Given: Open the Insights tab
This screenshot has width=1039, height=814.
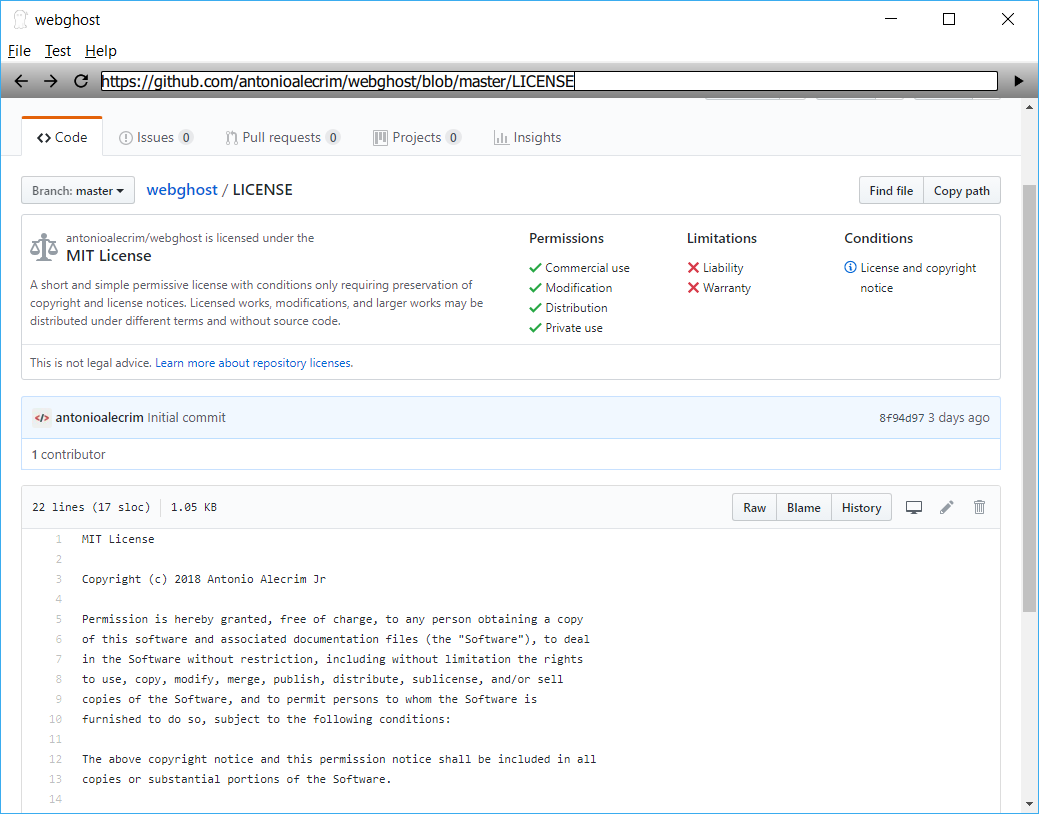Looking at the screenshot, I should tap(527, 138).
